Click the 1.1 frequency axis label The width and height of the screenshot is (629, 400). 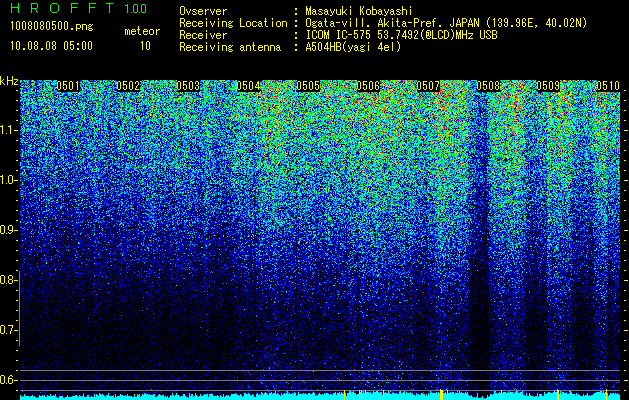tap(7, 130)
